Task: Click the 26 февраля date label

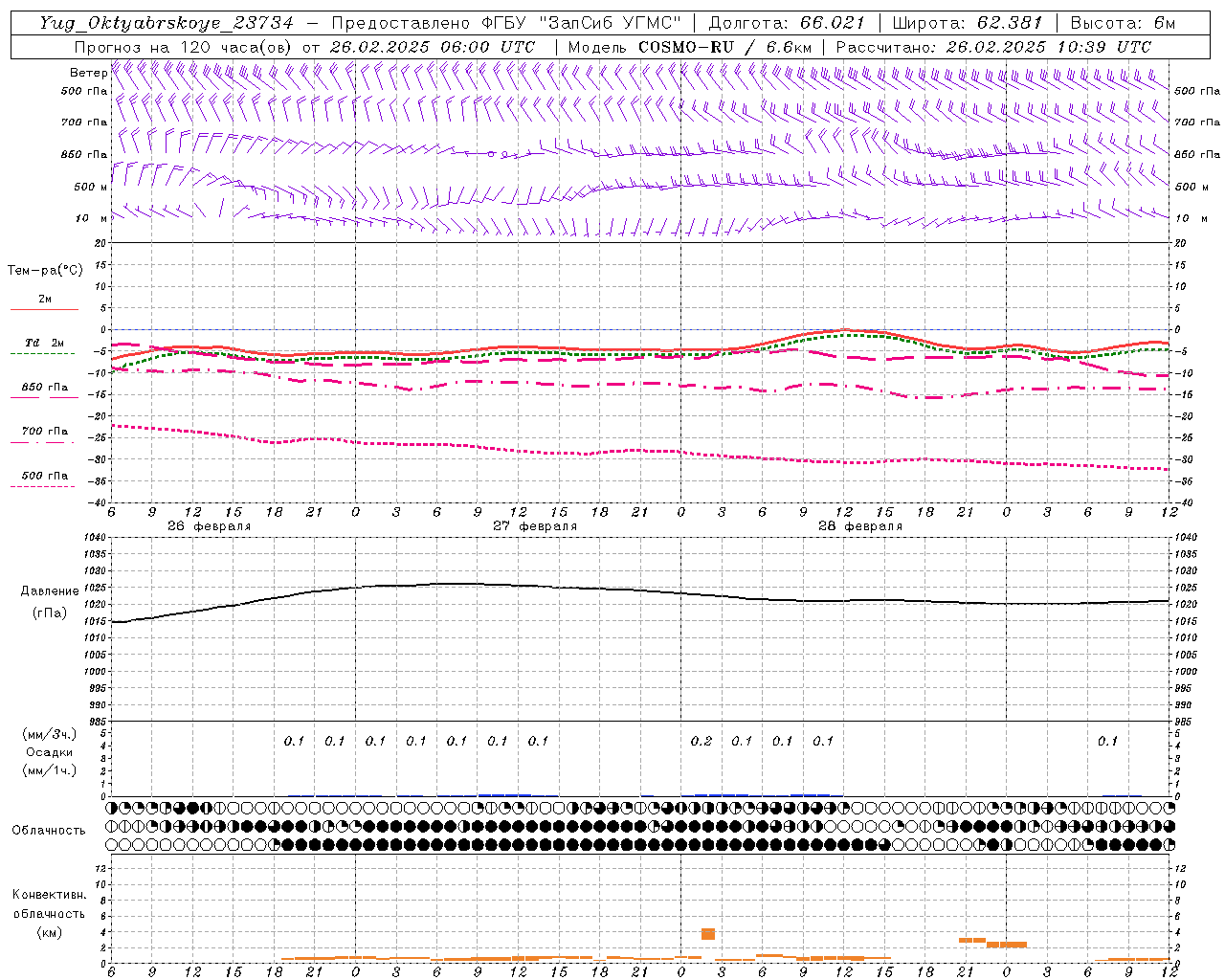Action: pyautogui.click(x=209, y=526)
